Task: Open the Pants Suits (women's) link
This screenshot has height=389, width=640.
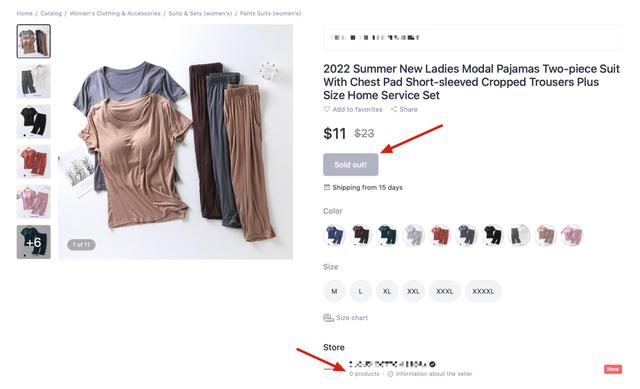Action: tap(270, 13)
